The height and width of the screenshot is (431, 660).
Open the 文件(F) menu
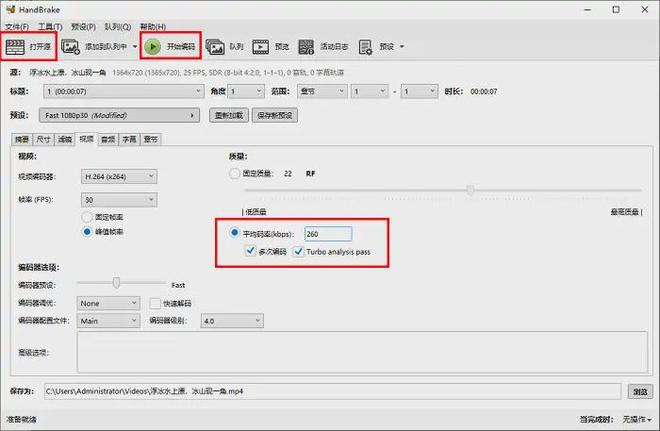tap(17, 27)
